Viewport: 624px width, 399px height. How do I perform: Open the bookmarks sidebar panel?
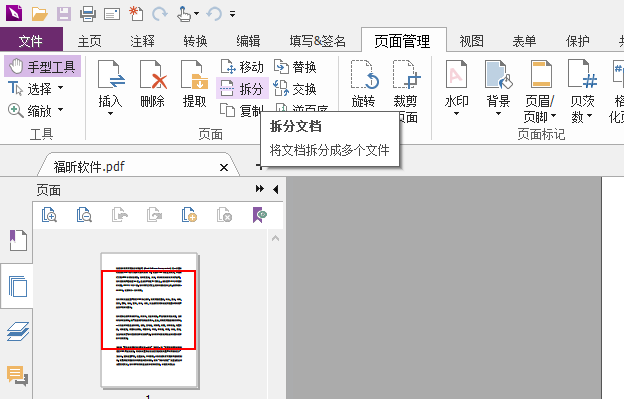pyautogui.click(x=18, y=240)
